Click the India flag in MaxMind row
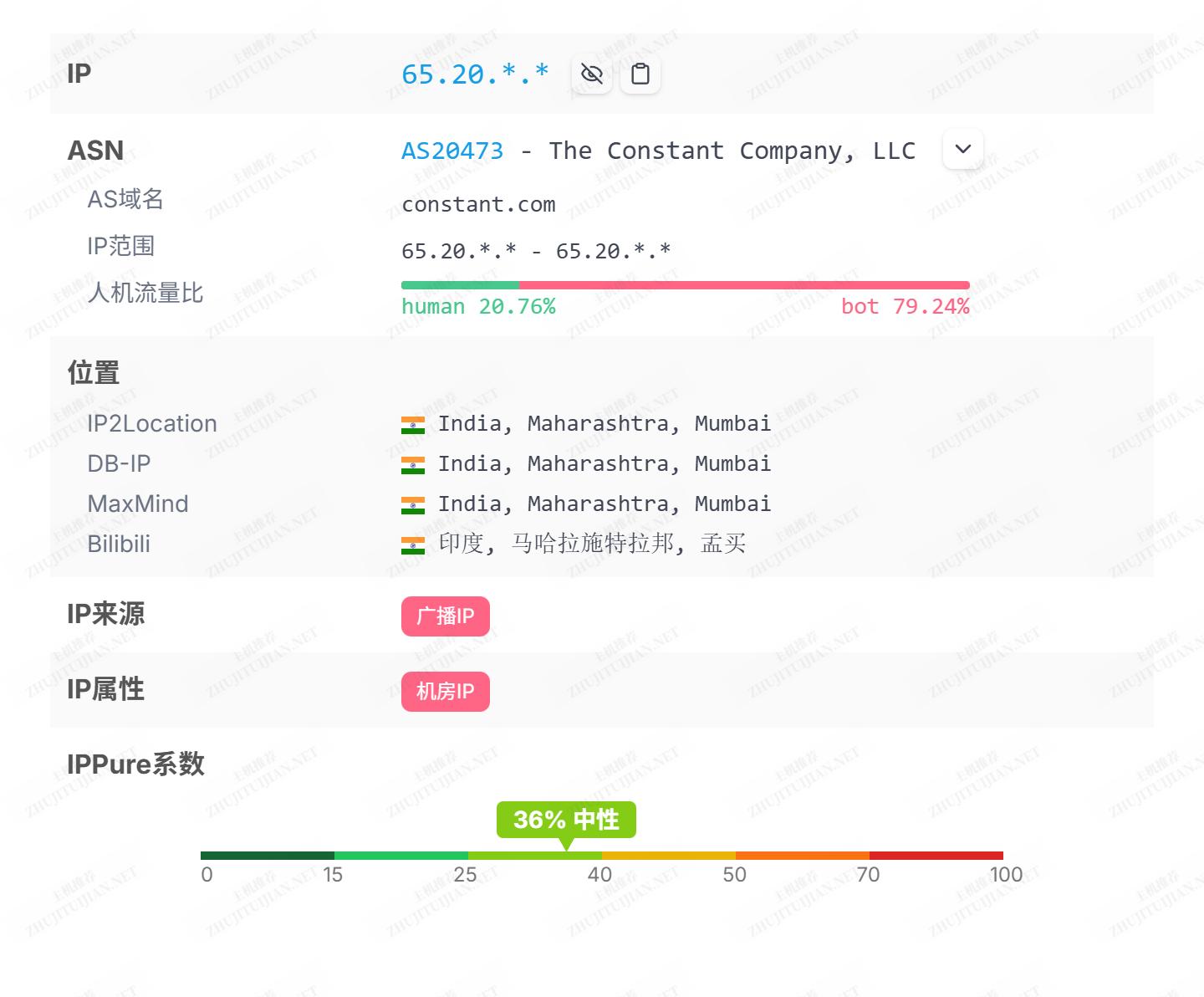The width and height of the screenshot is (1204, 997). 413,505
